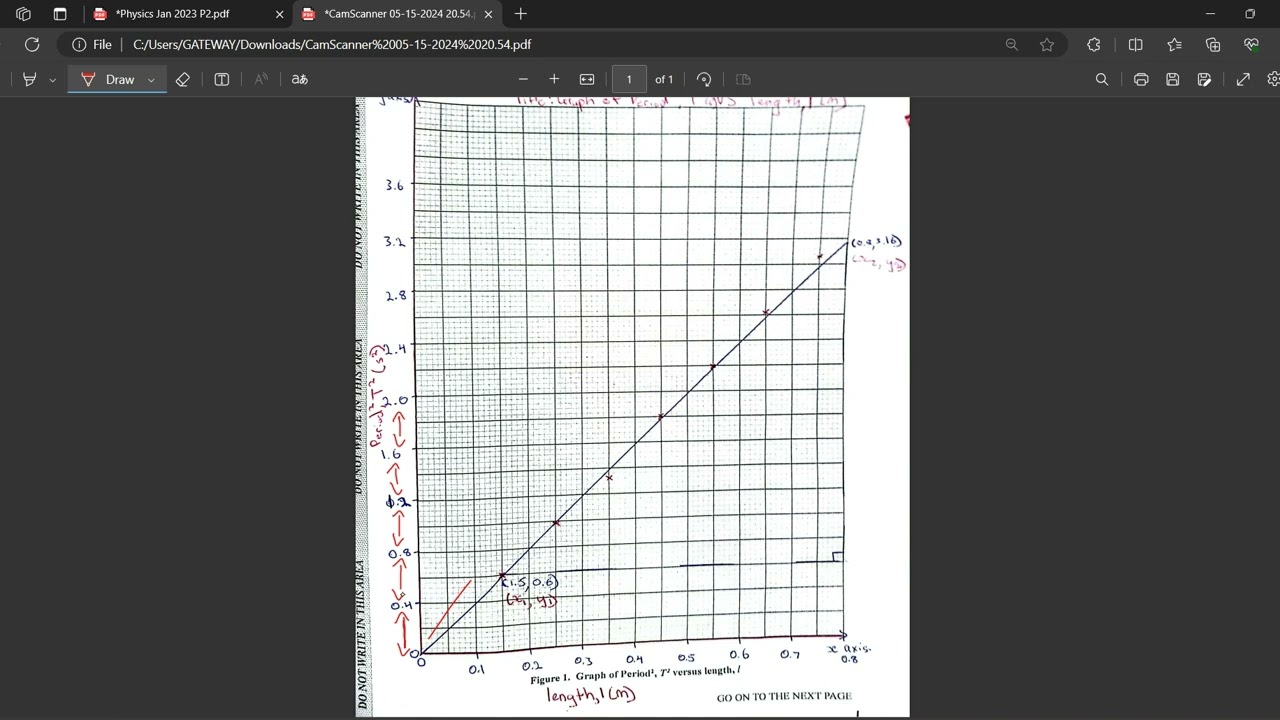1280x720 pixels.
Task: Minimize the browser window
Action: [1210, 14]
